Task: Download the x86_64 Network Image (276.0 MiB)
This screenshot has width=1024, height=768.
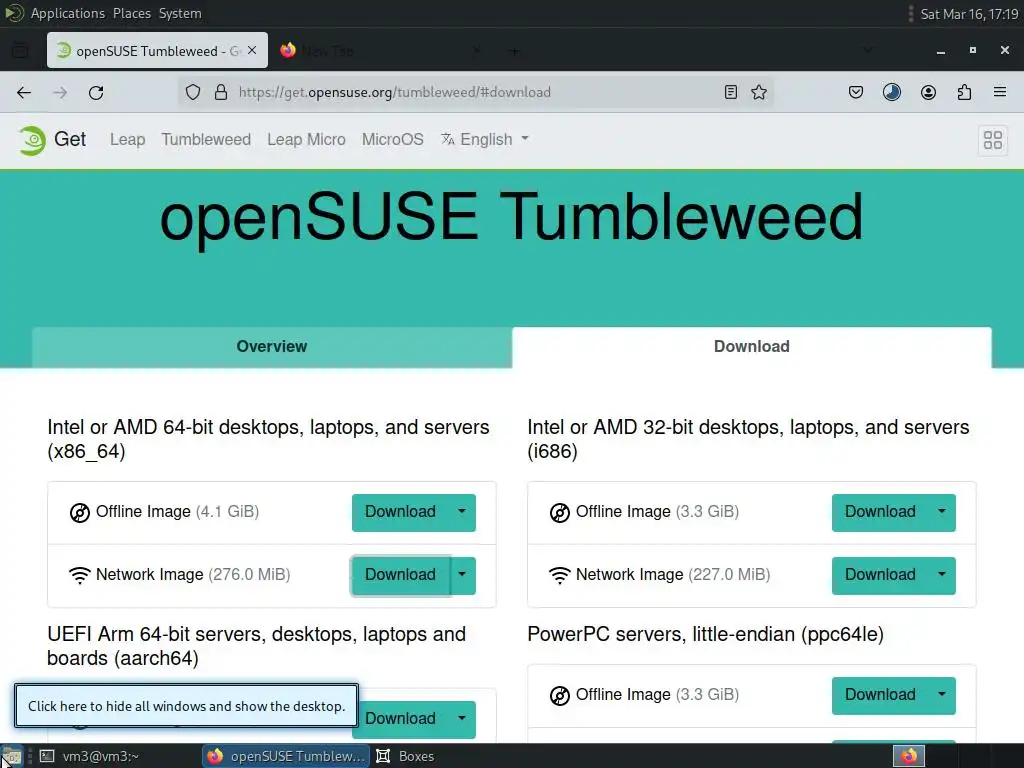Action: (400, 575)
